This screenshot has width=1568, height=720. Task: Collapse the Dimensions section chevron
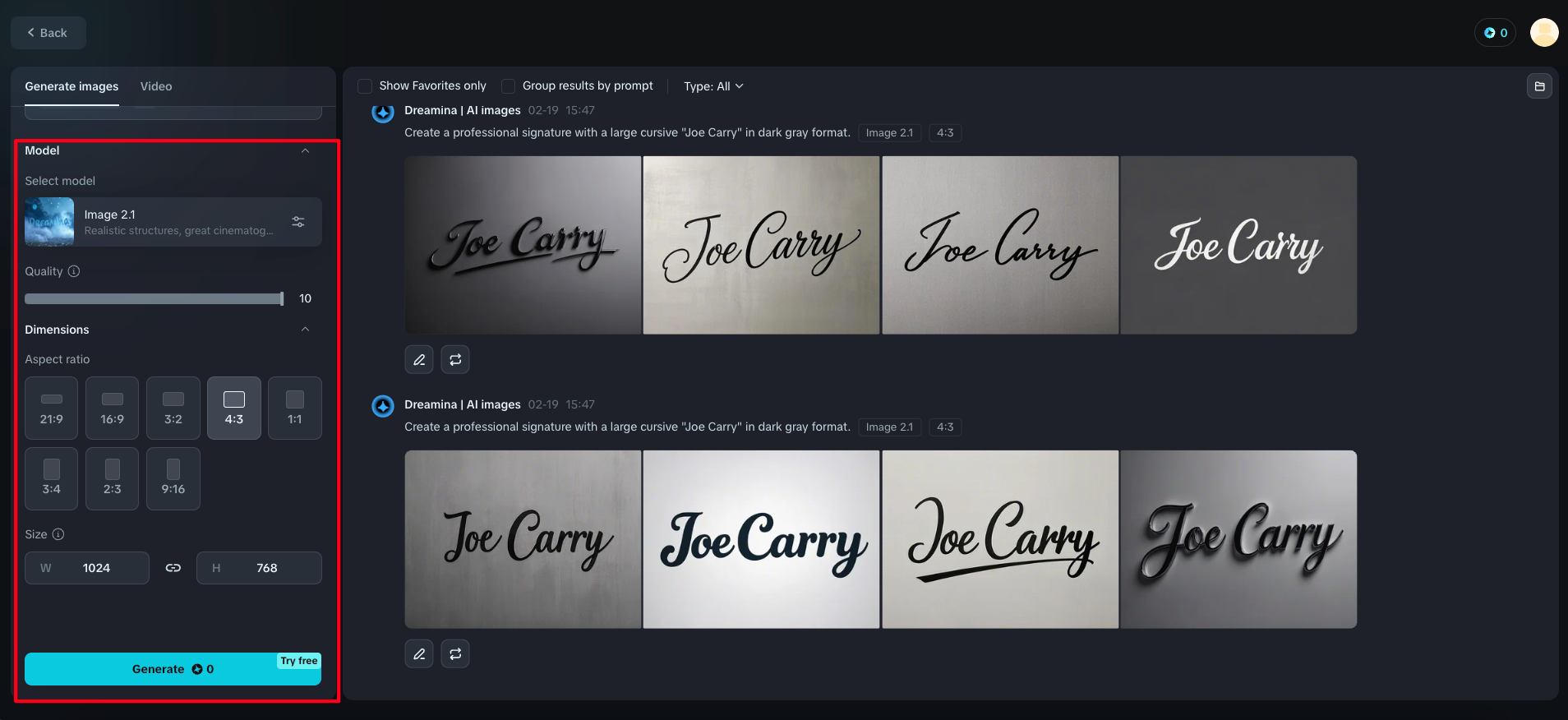(x=305, y=330)
